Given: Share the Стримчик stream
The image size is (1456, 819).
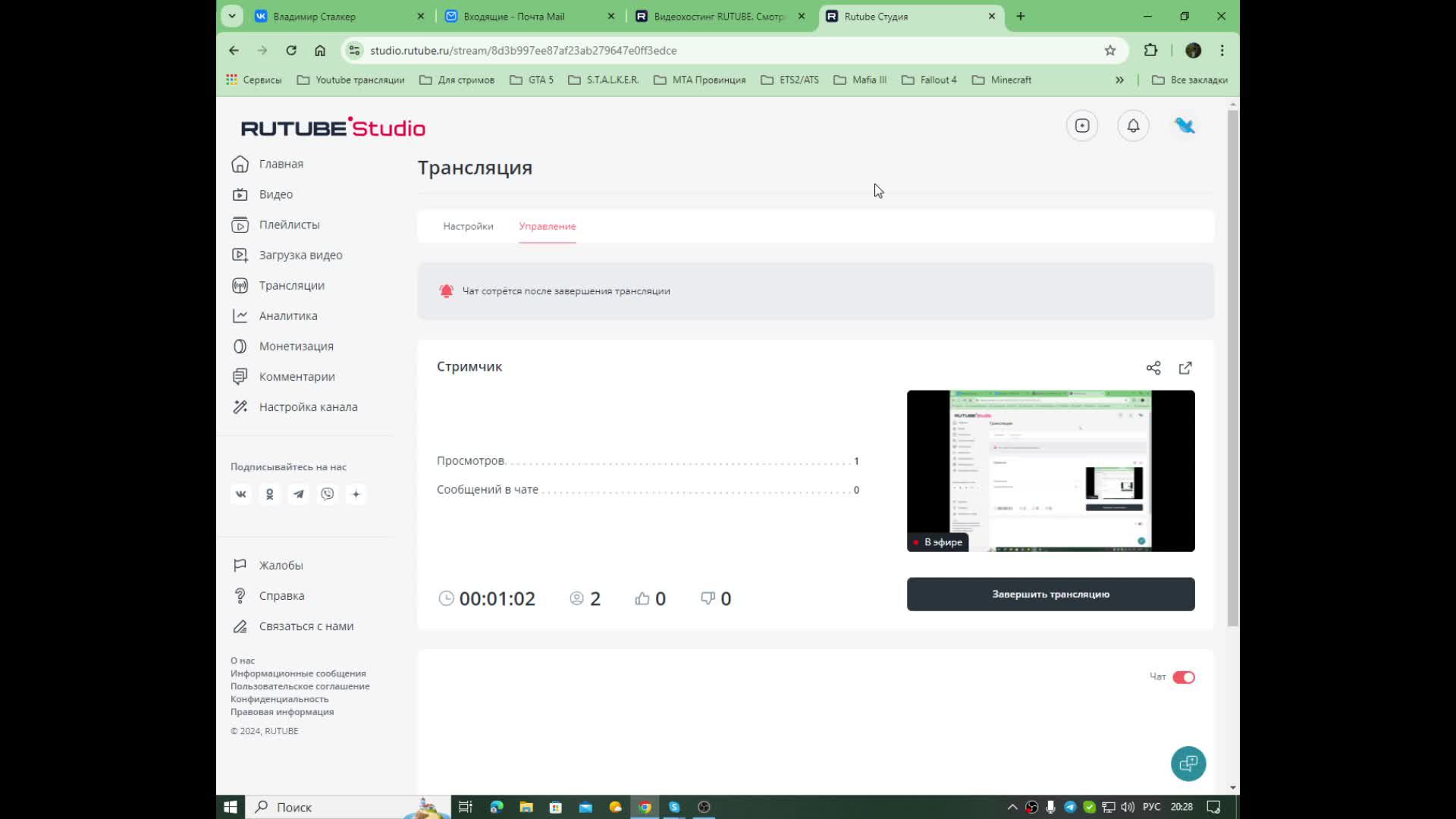Looking at the screenshot, I should 1153,368.
